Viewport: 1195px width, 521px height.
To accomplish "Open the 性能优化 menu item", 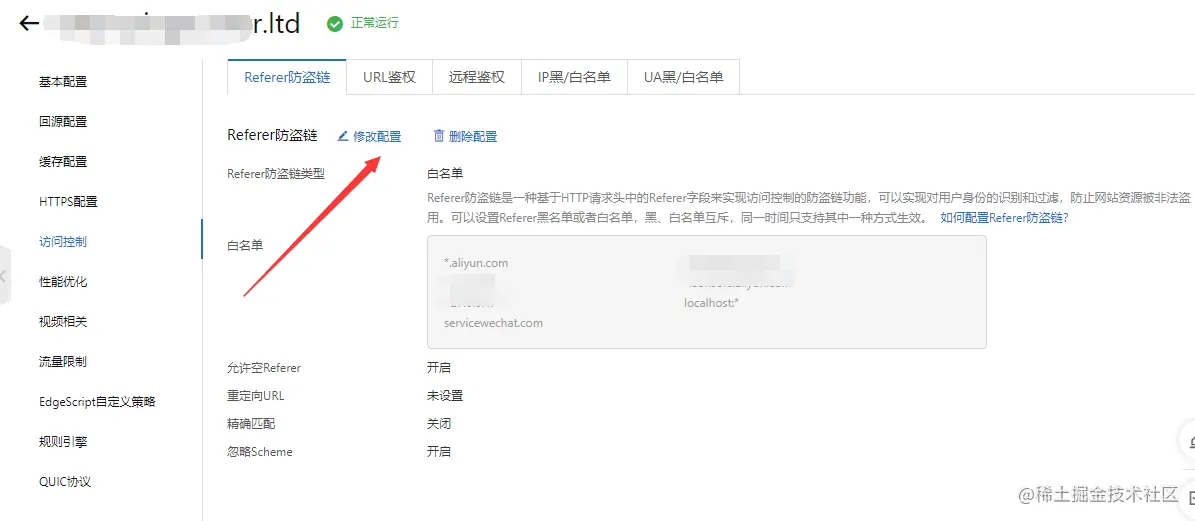I will [x=63, y=282].
